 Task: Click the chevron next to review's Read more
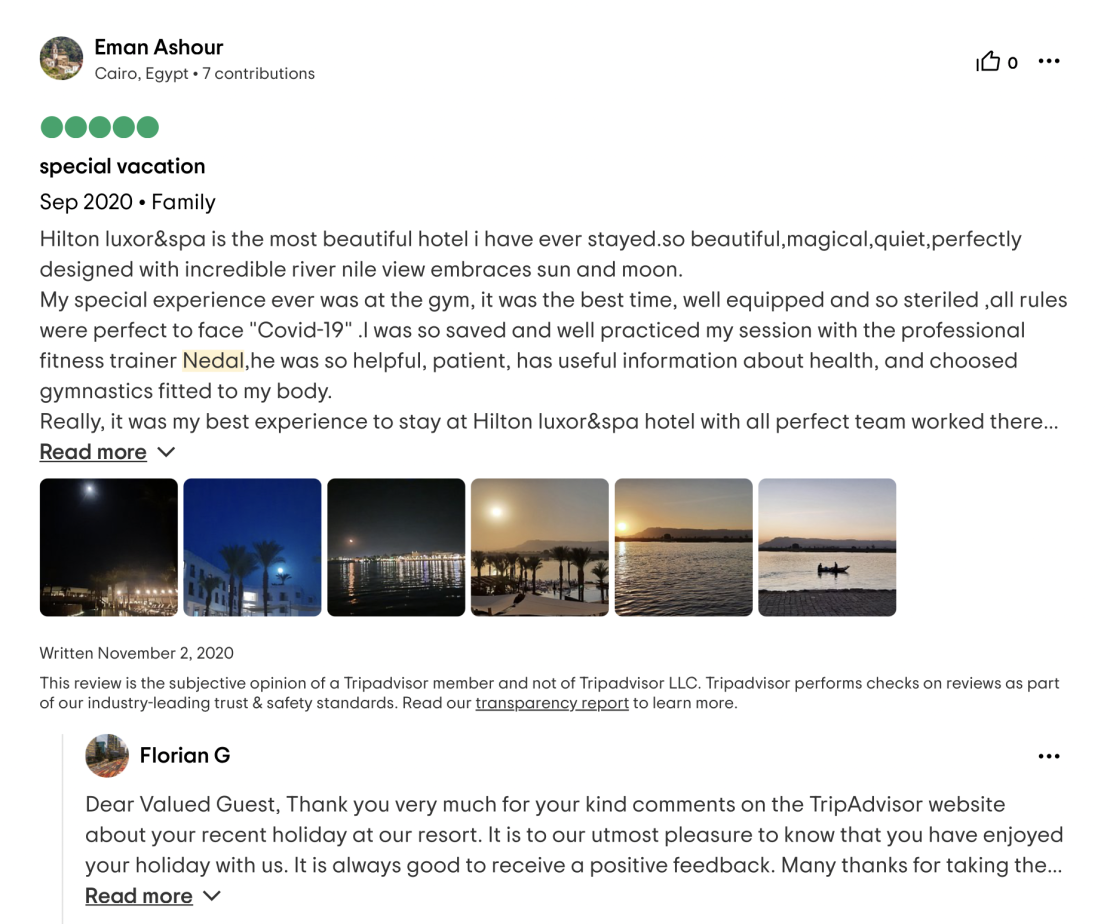166,452
